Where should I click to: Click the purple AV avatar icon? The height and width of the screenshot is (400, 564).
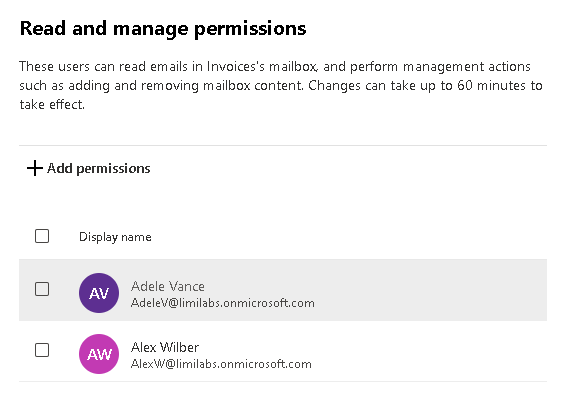(99, 293)
